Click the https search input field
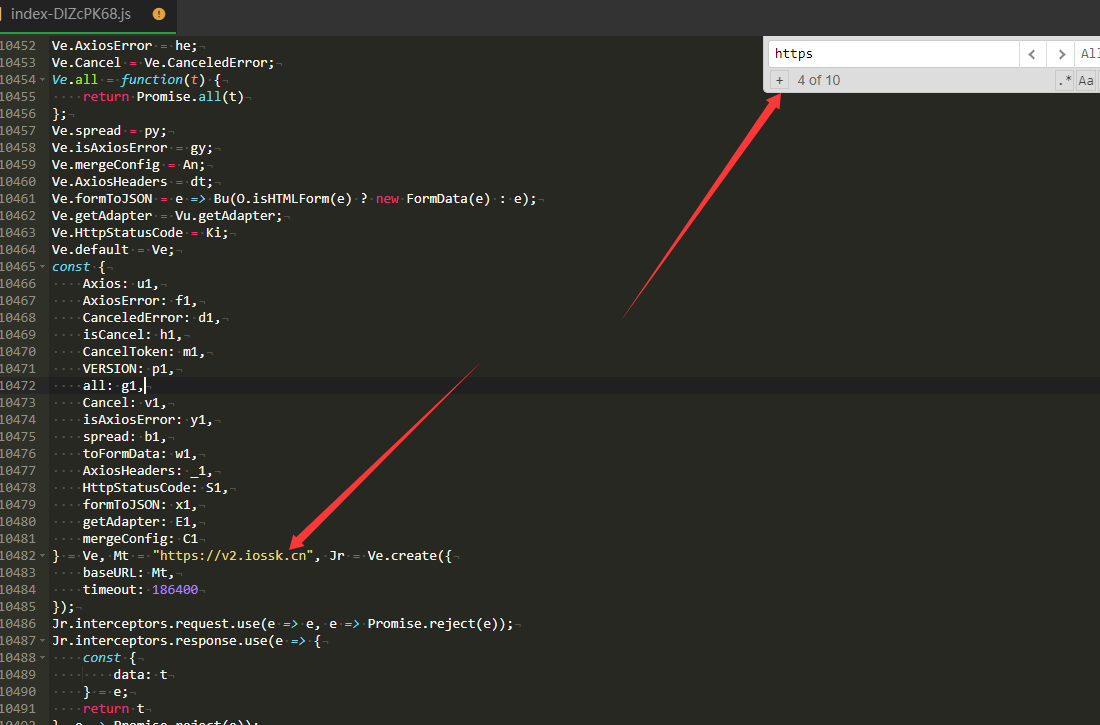Image resolution: width=1100 pixels, height=725 pixels. (892, 54)
